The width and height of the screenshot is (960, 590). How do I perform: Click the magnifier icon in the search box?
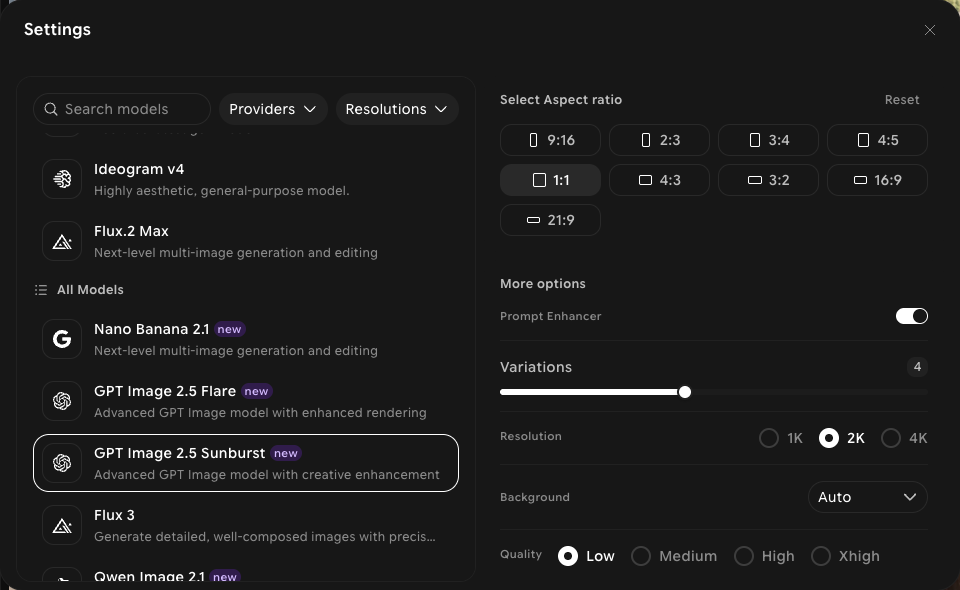click(x=51, y=109)
